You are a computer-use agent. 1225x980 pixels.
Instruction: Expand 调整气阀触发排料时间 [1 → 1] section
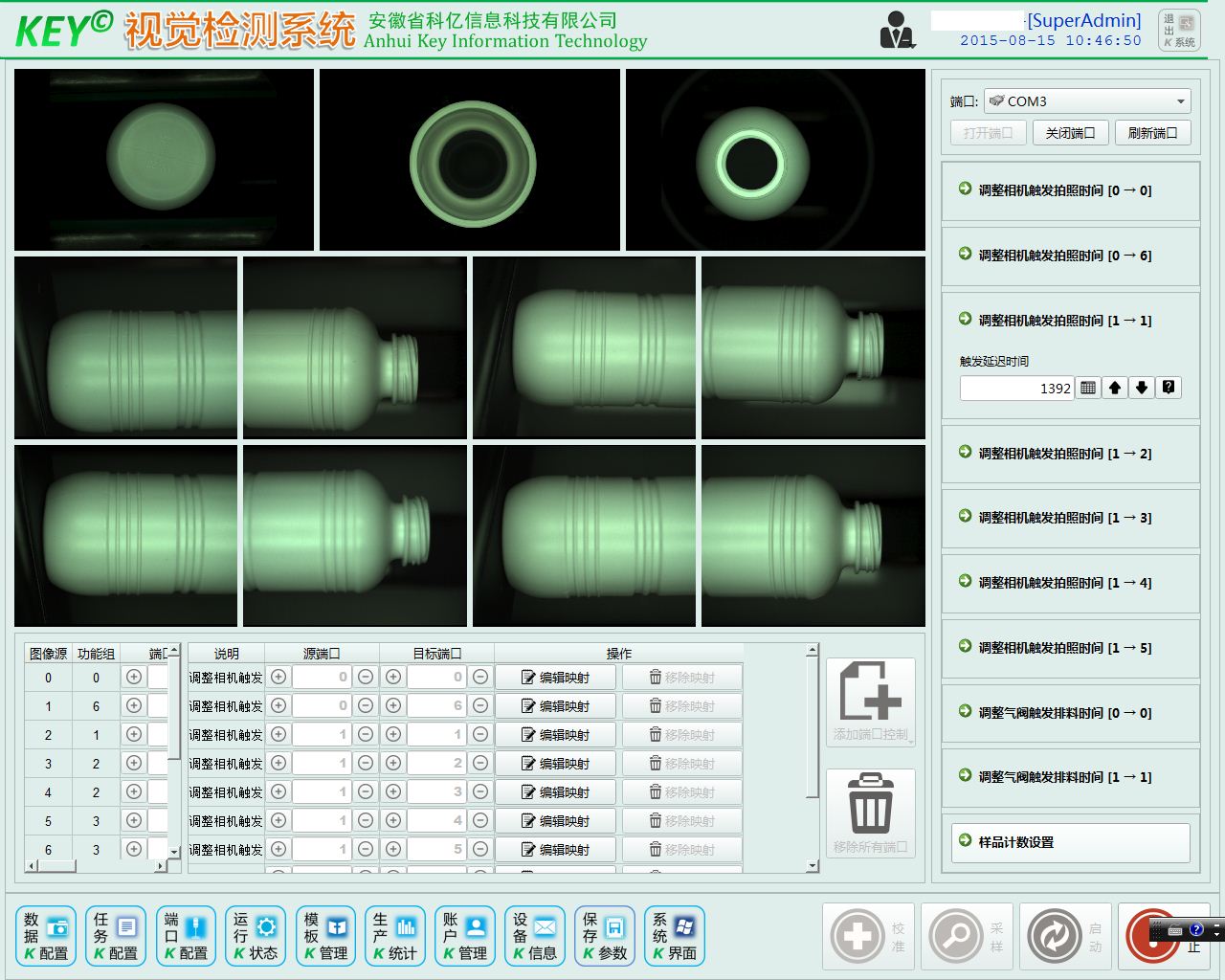click(1071, 777)
